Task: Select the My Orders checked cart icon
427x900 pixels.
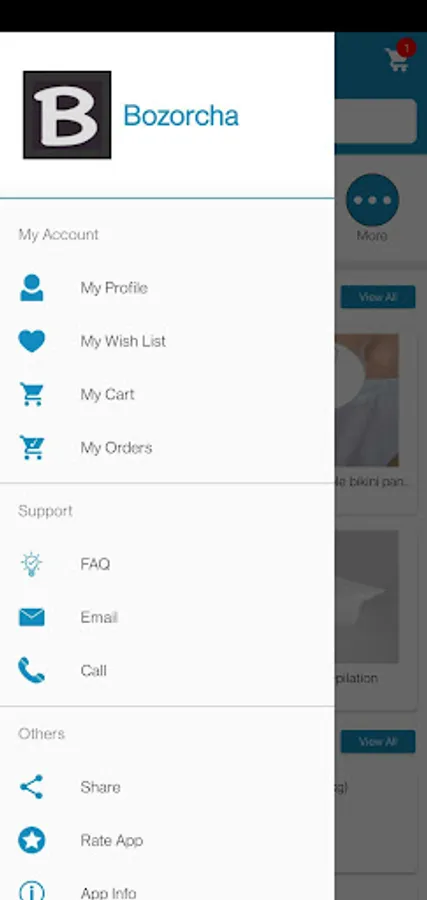Action: 32,448
